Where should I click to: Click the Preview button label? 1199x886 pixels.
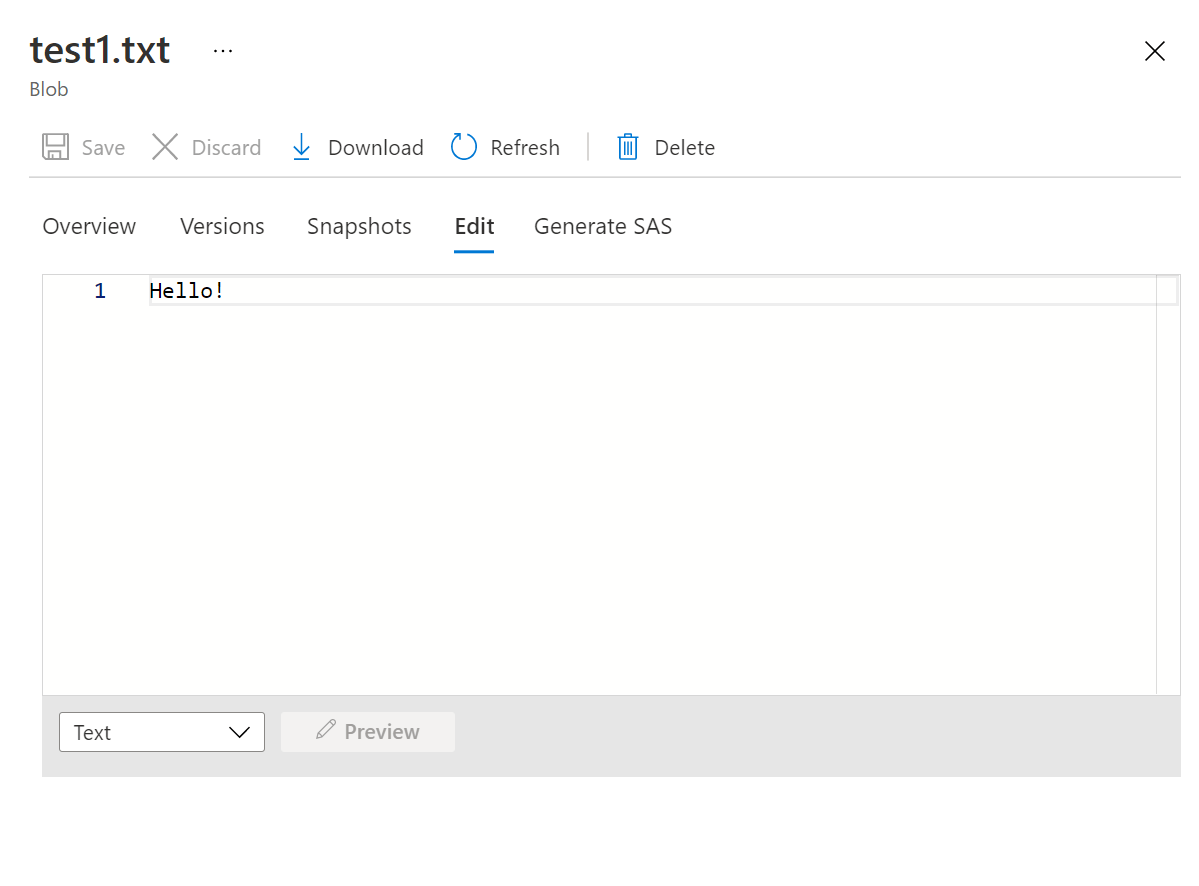(x=382, y=732)
